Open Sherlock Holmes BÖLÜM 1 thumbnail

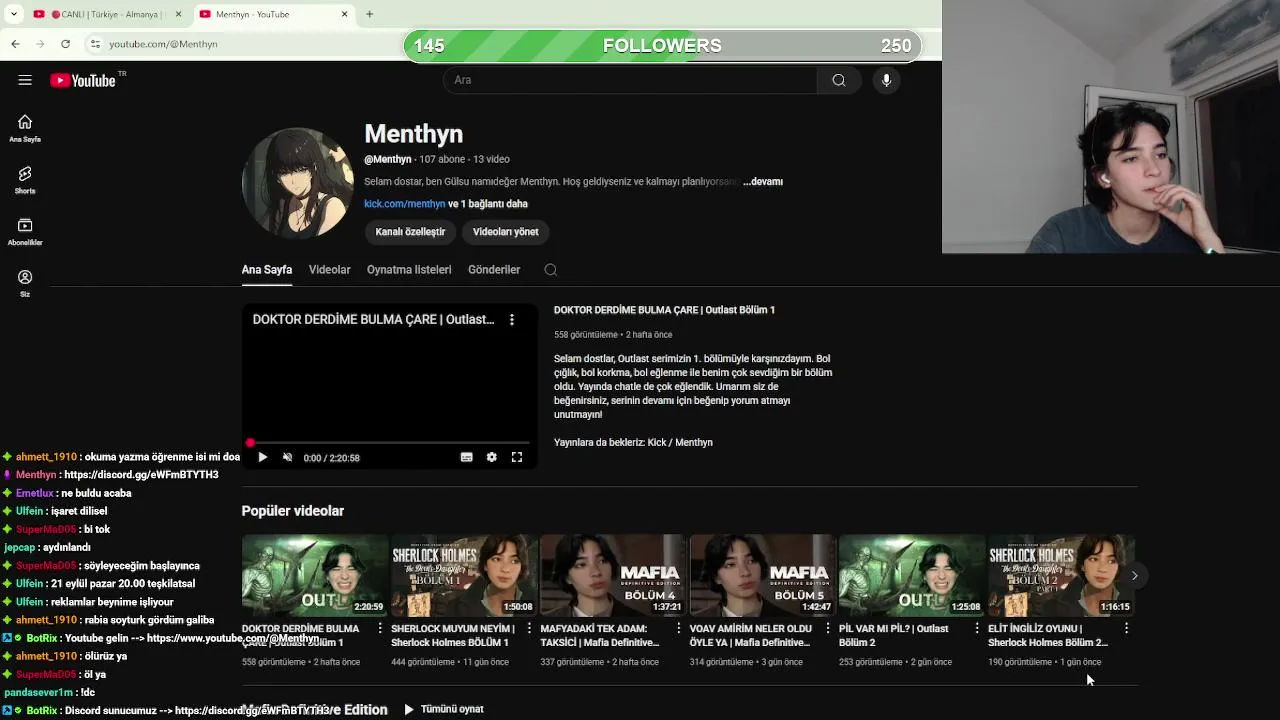[464, 575]
